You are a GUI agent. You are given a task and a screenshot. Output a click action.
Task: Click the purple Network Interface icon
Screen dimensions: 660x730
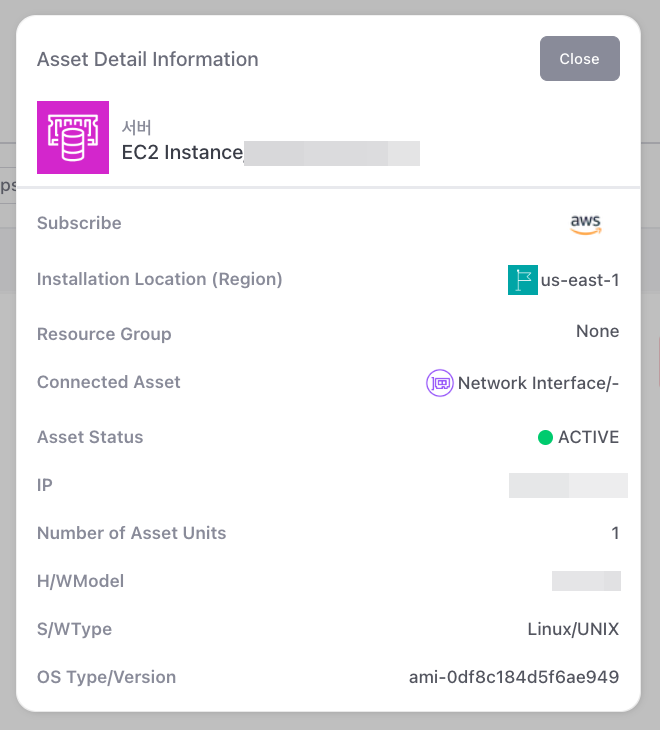[x=439, y=383]
